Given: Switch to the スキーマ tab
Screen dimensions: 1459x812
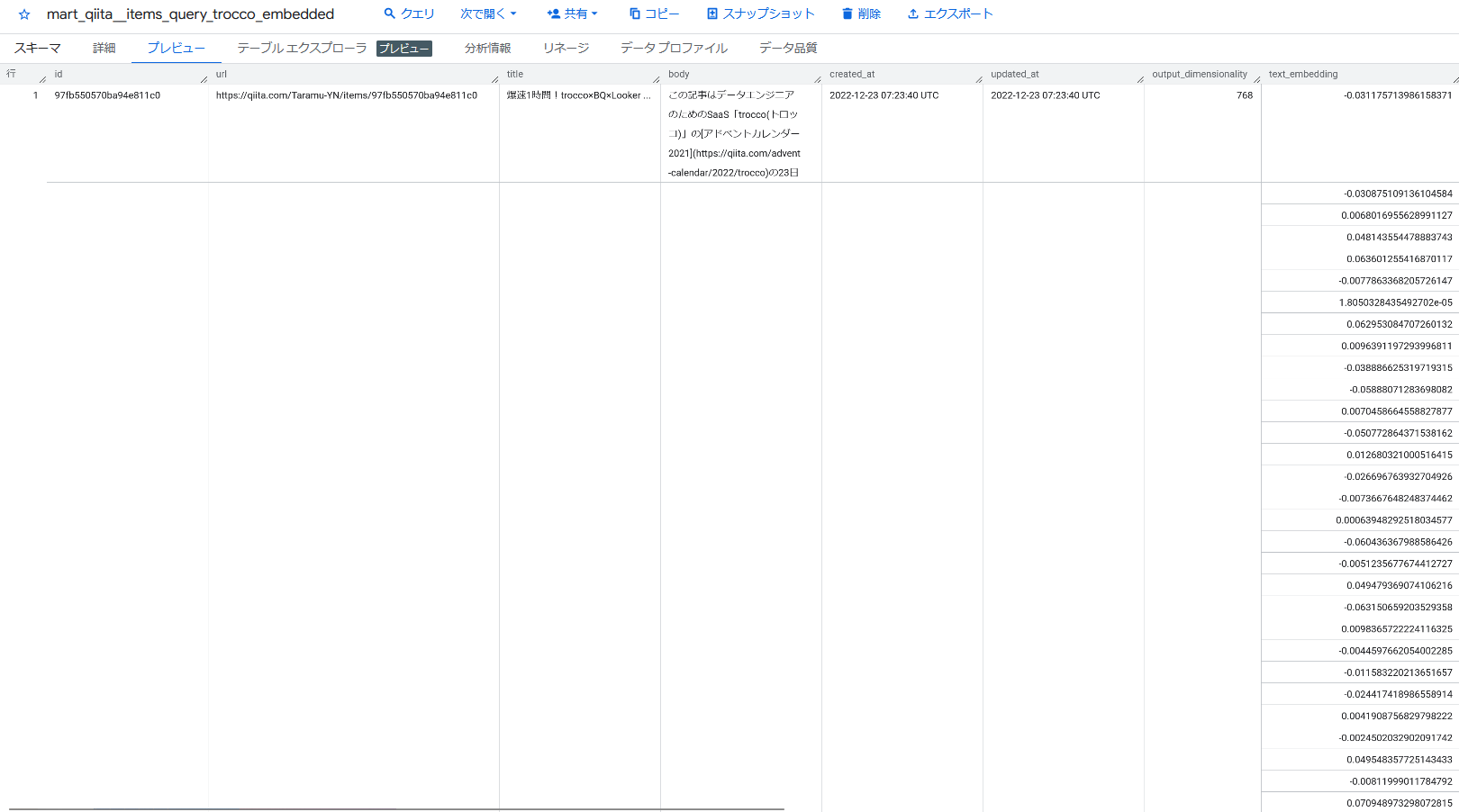Looking at the screenshot, I should click(38, 48).
